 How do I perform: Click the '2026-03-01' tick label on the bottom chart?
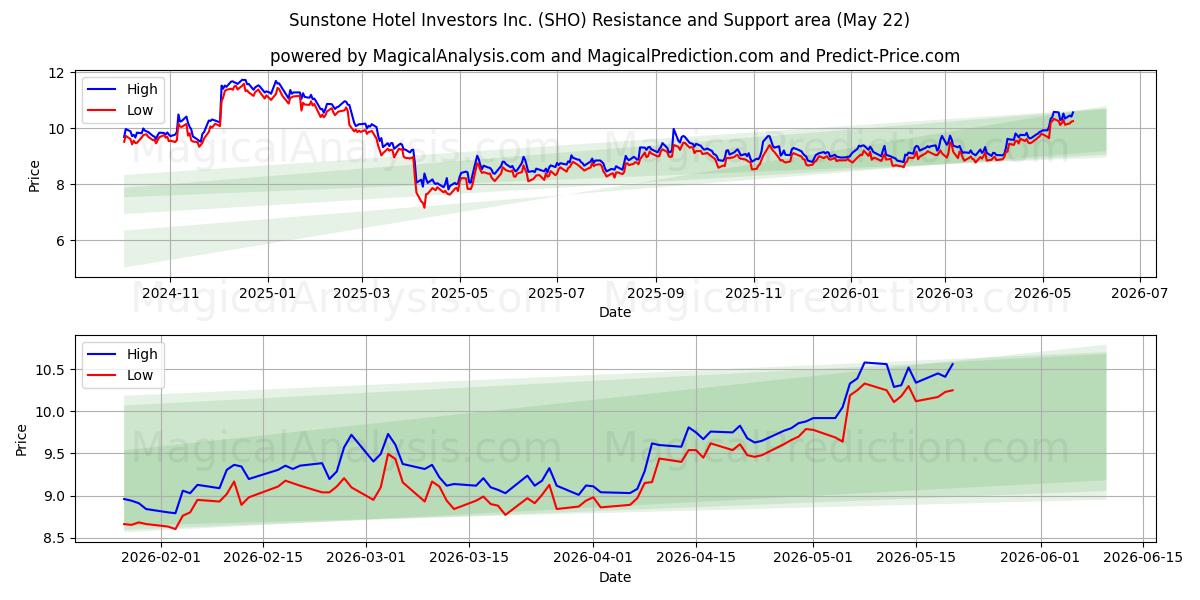click(365, 558)
